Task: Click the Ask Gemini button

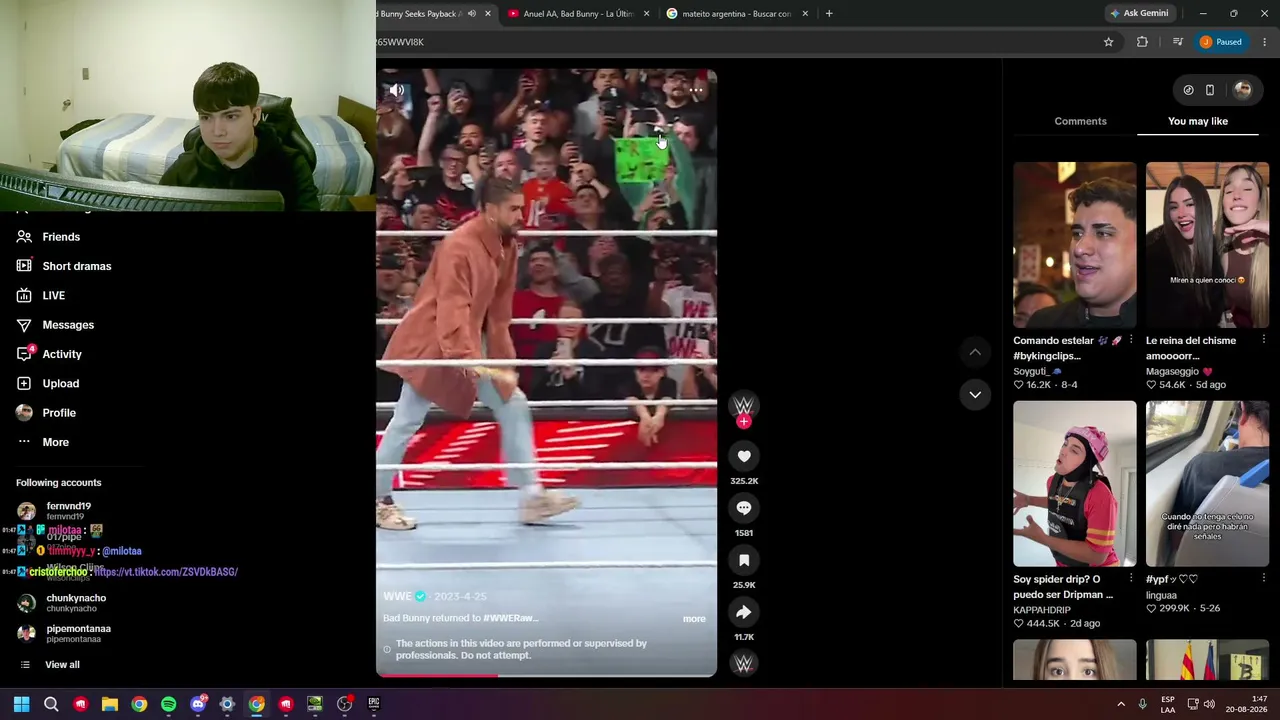Action: 1139,13
